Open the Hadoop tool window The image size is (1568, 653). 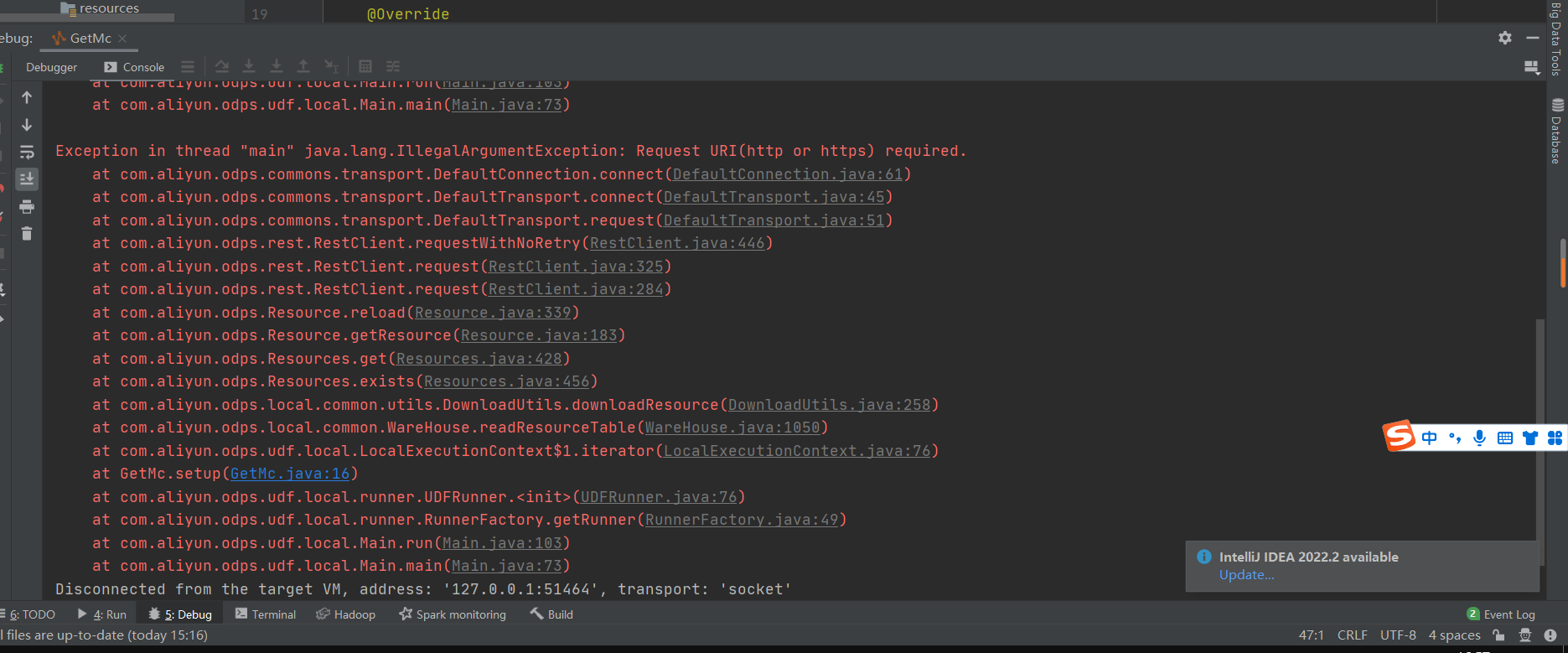[345, 614]
